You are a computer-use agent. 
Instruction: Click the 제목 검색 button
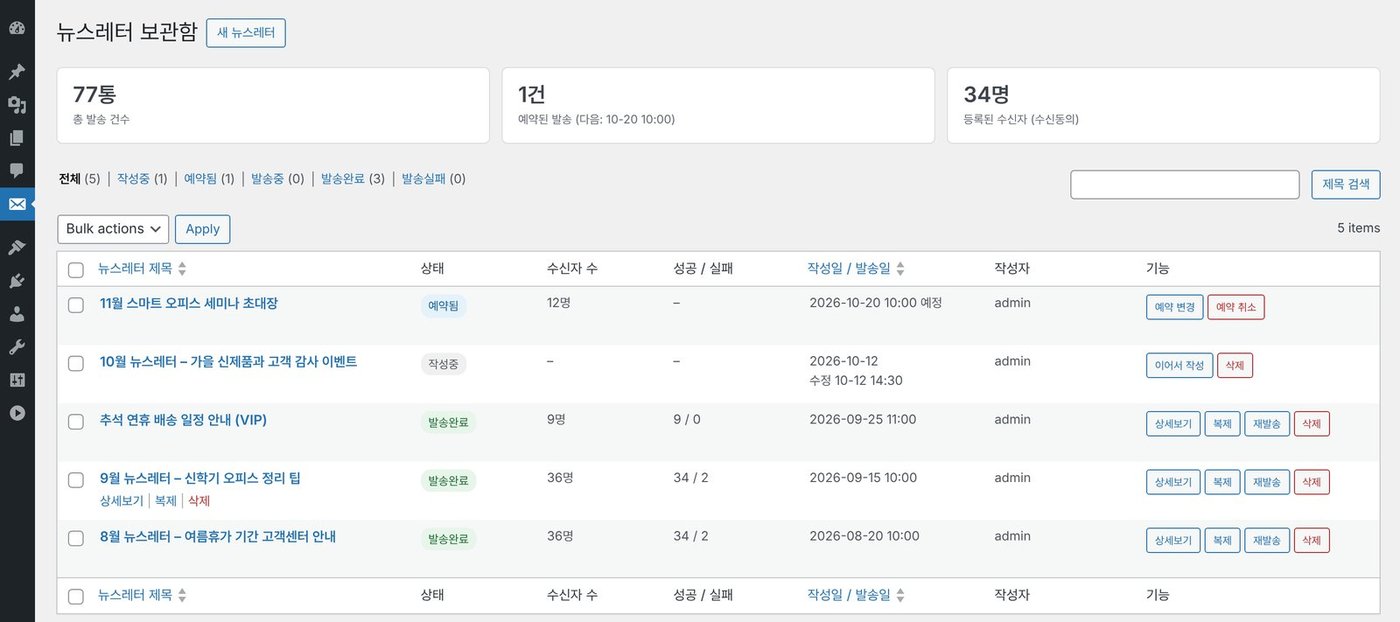pos(1346,185)
